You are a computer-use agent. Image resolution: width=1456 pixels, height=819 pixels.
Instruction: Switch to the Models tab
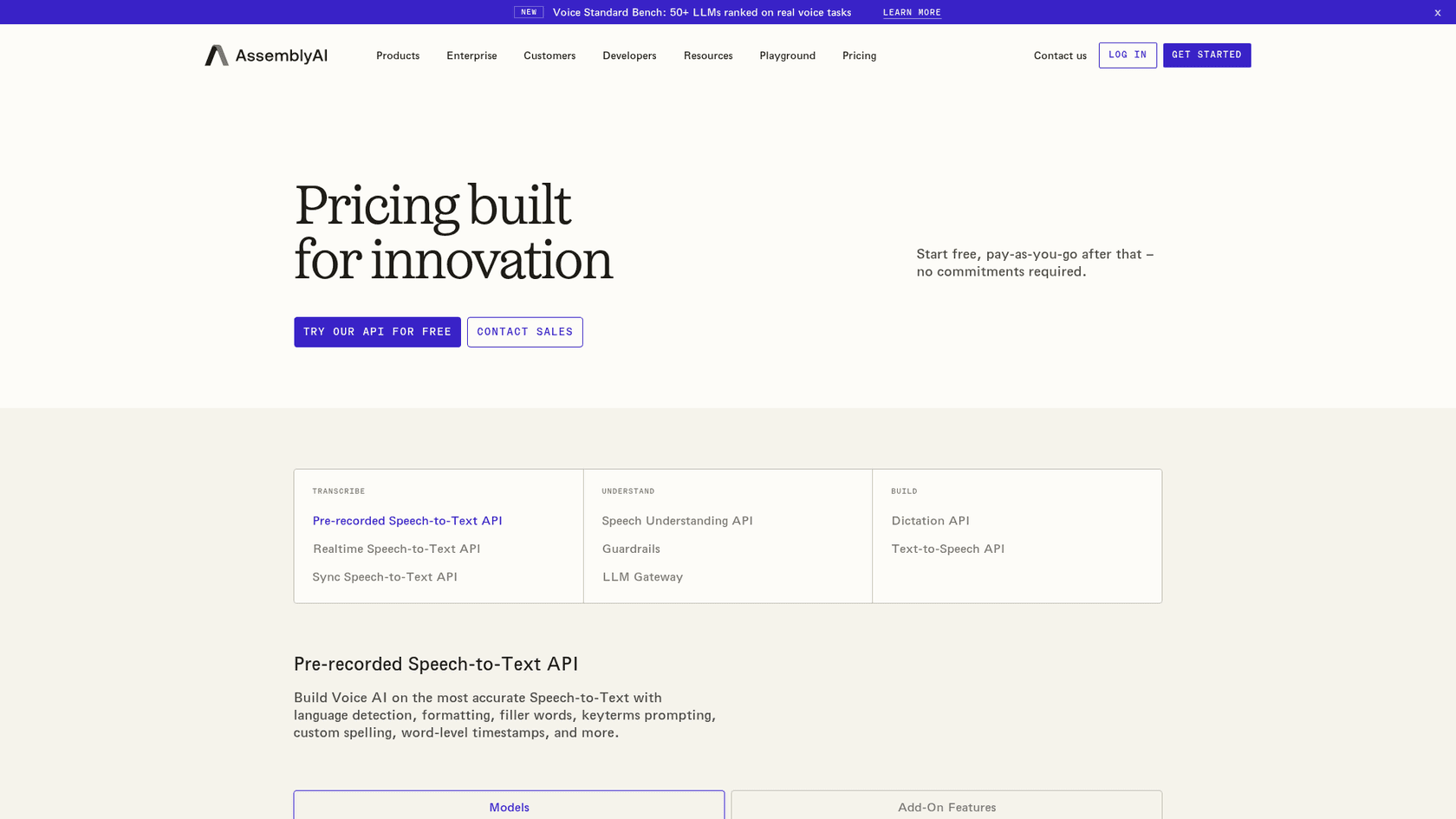[x=509, y=805]
